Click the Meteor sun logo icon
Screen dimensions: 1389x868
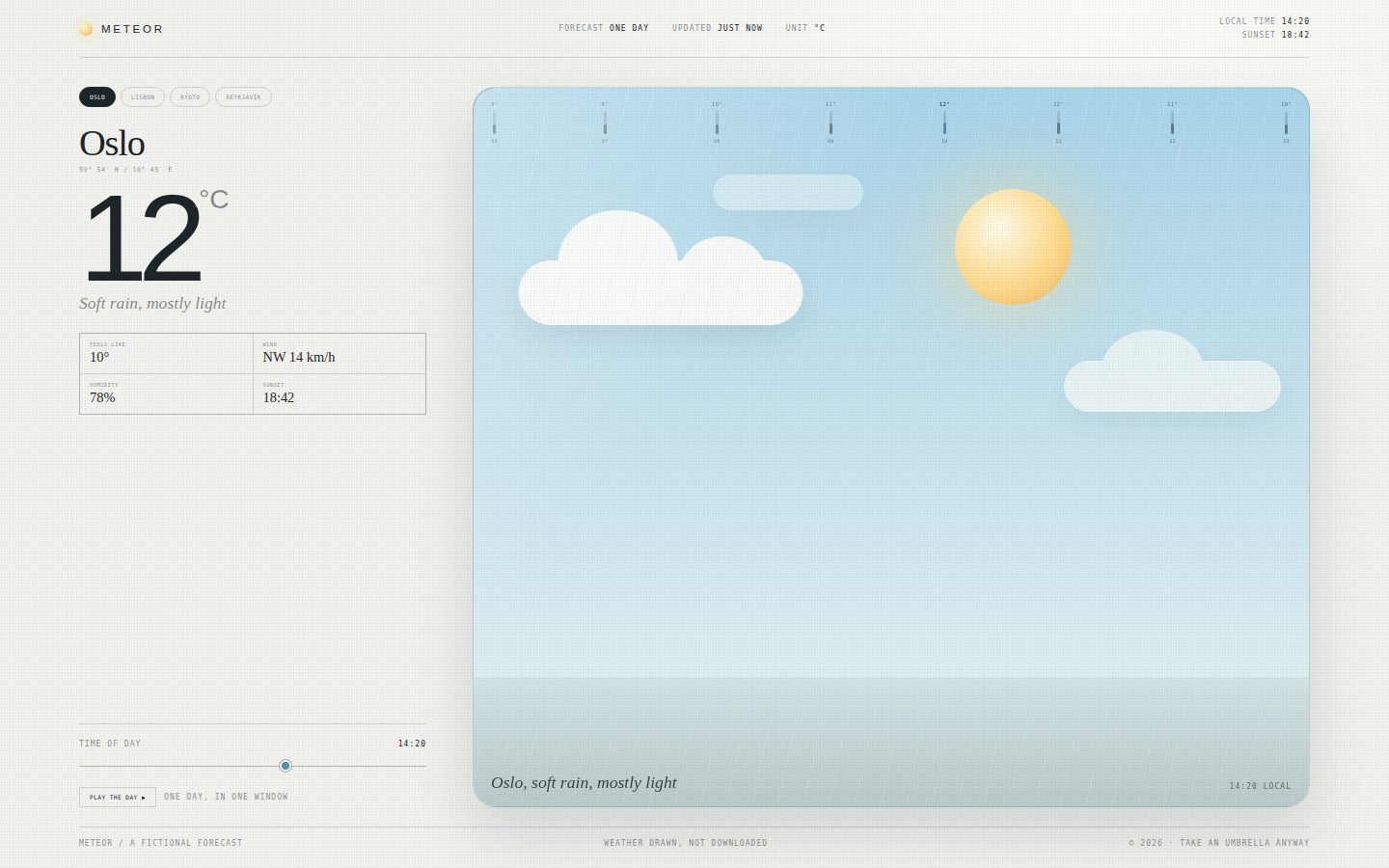click(x=86, y=29)
